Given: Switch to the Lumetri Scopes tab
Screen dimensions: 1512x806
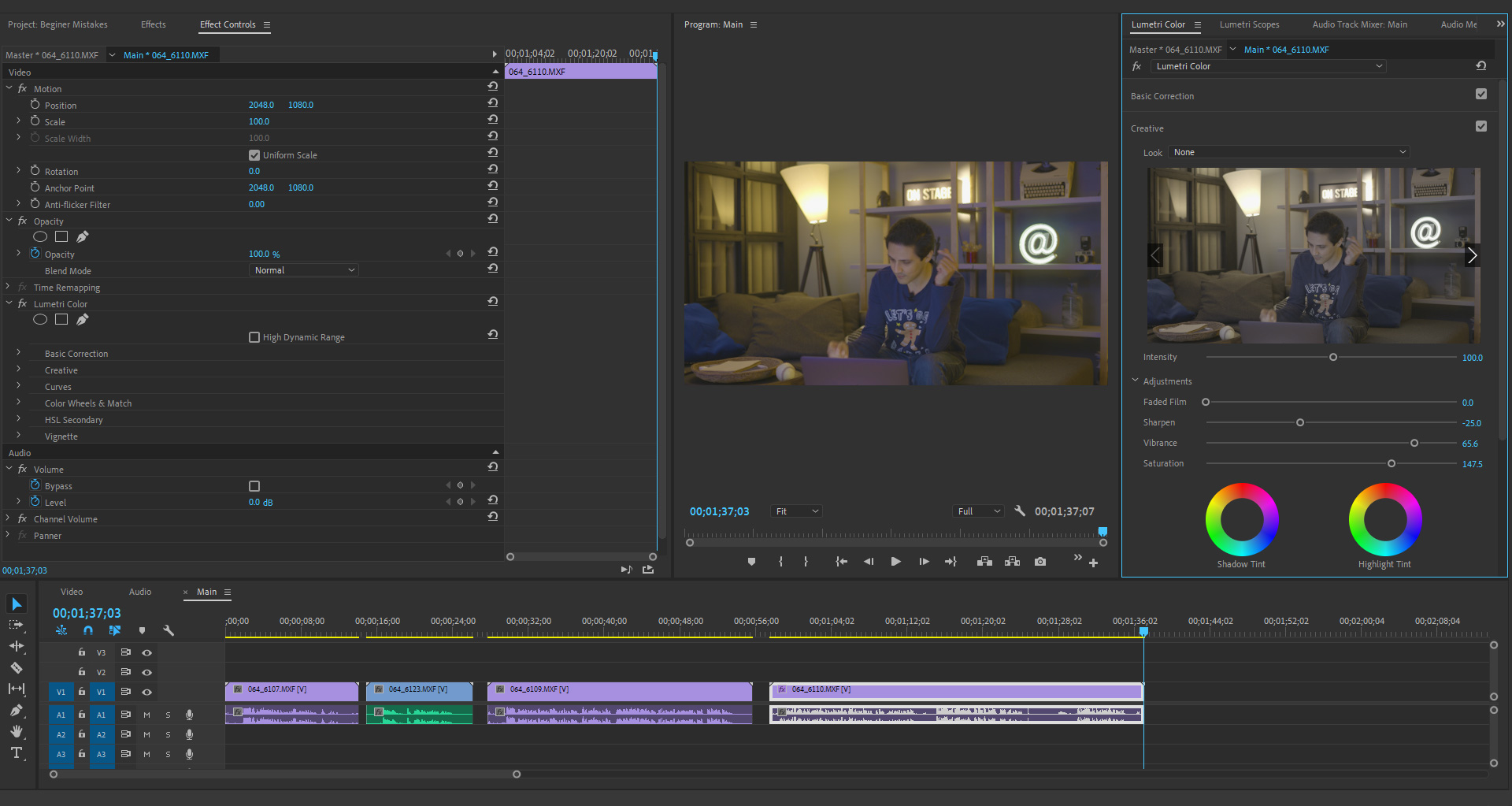Looking at the screenshot, I should (1249, 24).
